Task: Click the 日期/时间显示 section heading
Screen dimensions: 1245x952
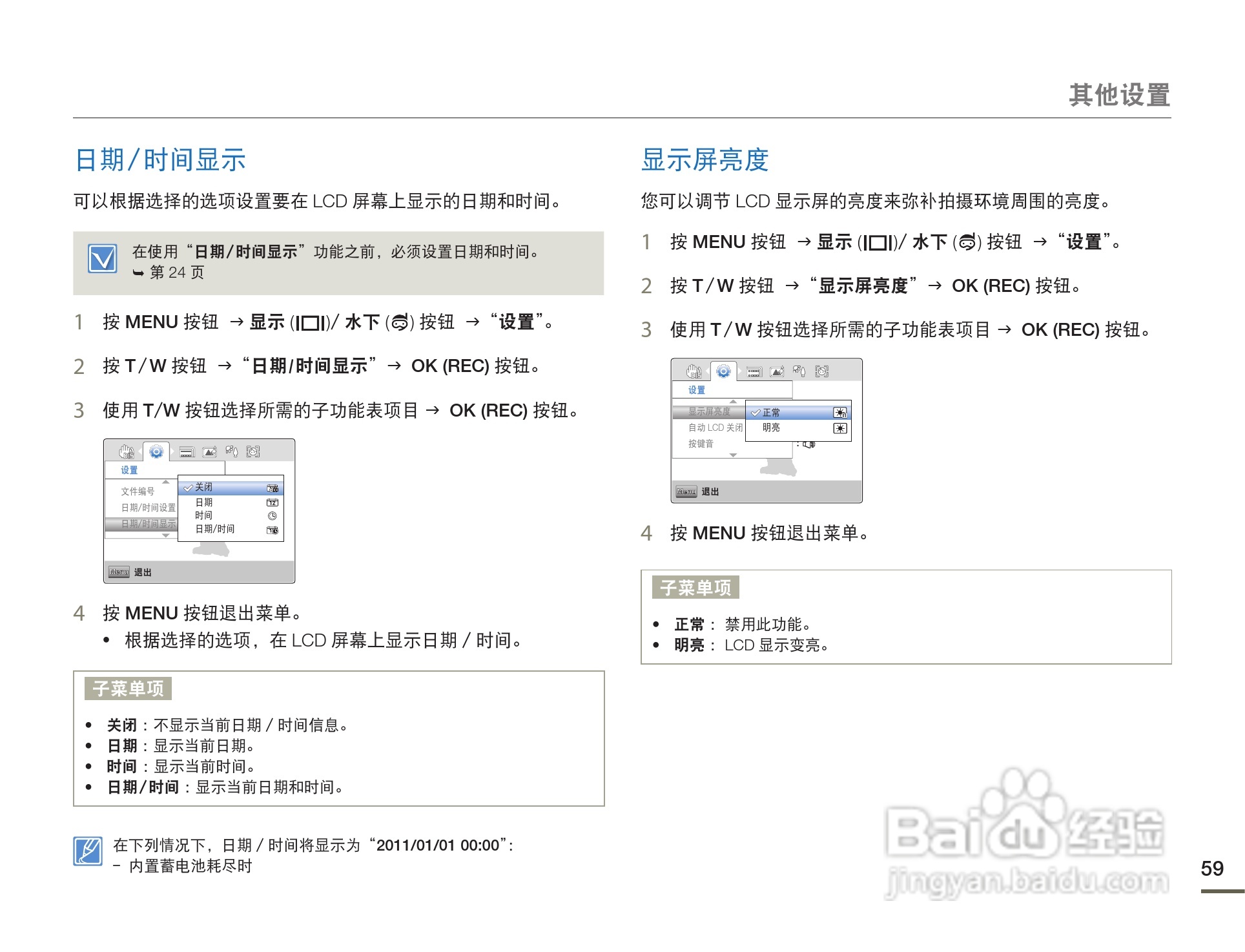Action: click(x=161, y=160)
